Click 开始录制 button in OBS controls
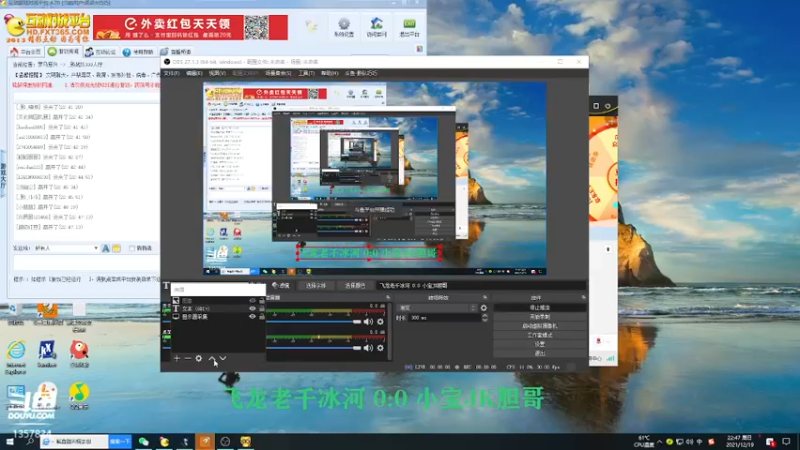Viewport: 800px width, 450px height. coord(540,317)
